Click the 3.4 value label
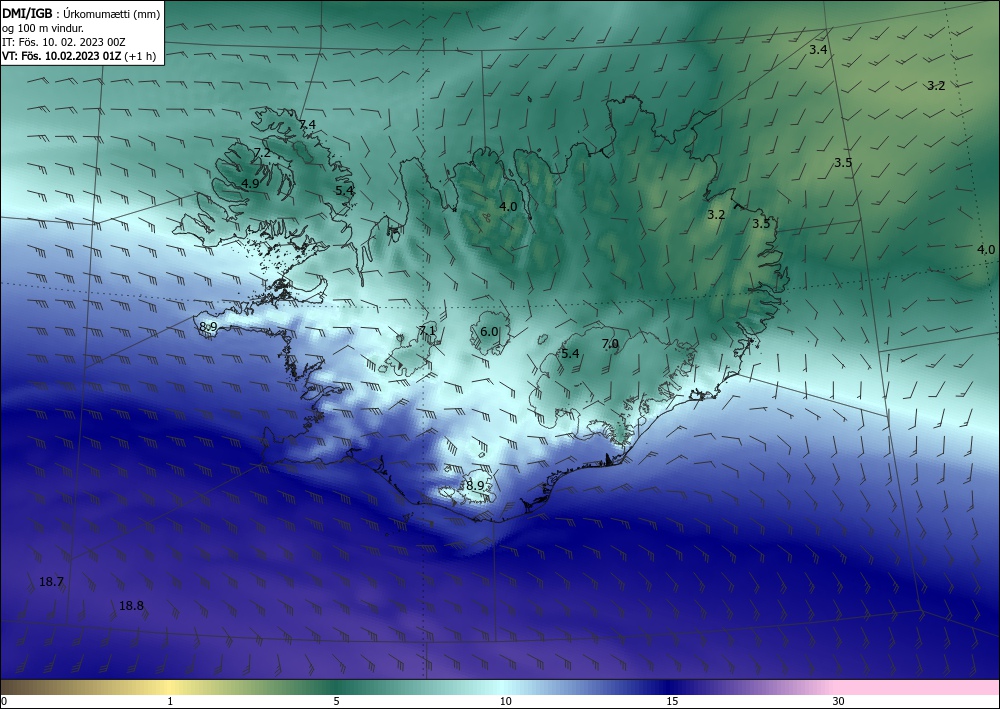The height and width of the screenshot is (709, 1000). tap(818, 49)
